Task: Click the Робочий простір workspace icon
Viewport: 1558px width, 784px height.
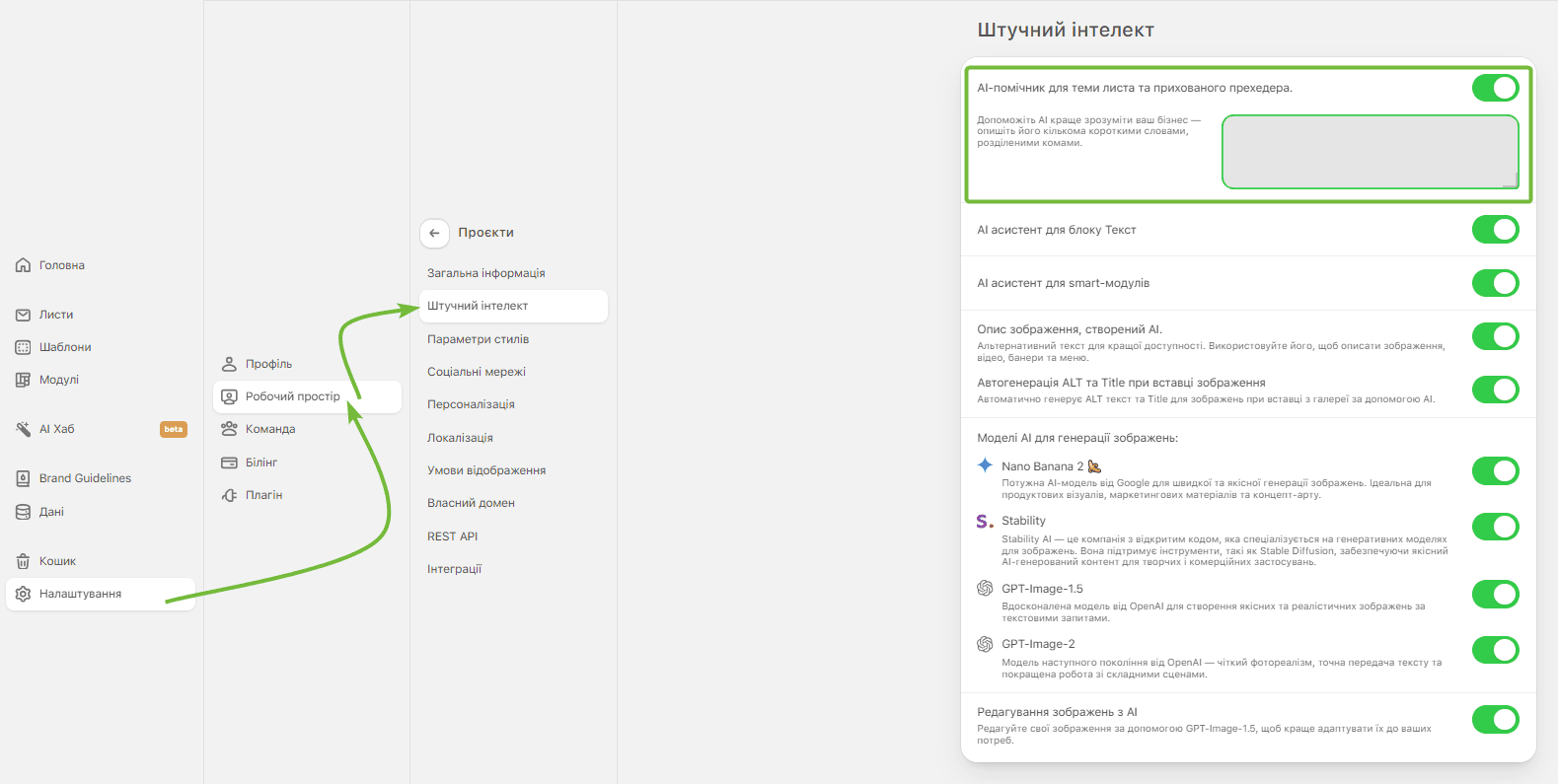Action: (229, 396)
